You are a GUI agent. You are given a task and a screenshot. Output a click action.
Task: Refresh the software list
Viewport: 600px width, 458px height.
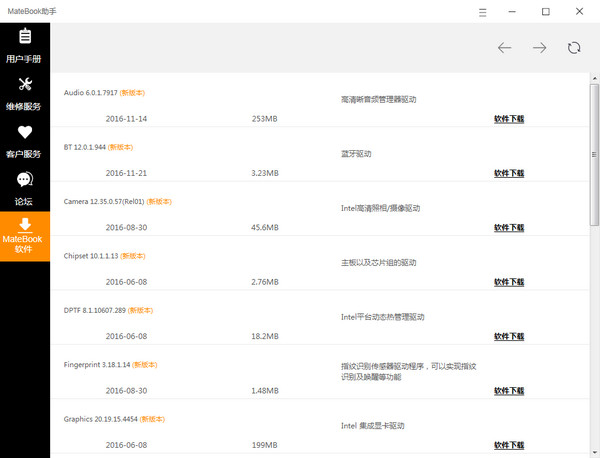pos(574,48)
